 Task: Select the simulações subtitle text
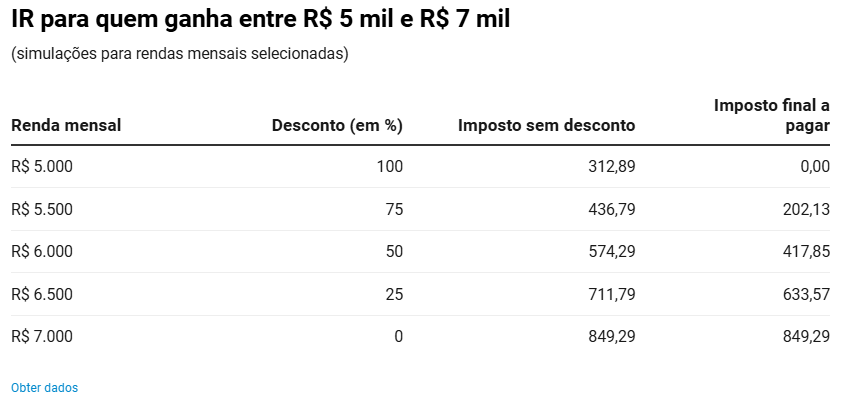[180, 55]
